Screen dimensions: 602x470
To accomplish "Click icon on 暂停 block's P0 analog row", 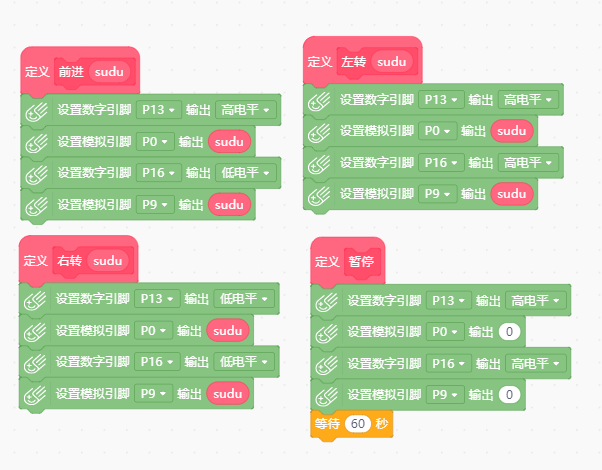I will tap(327, 333).
